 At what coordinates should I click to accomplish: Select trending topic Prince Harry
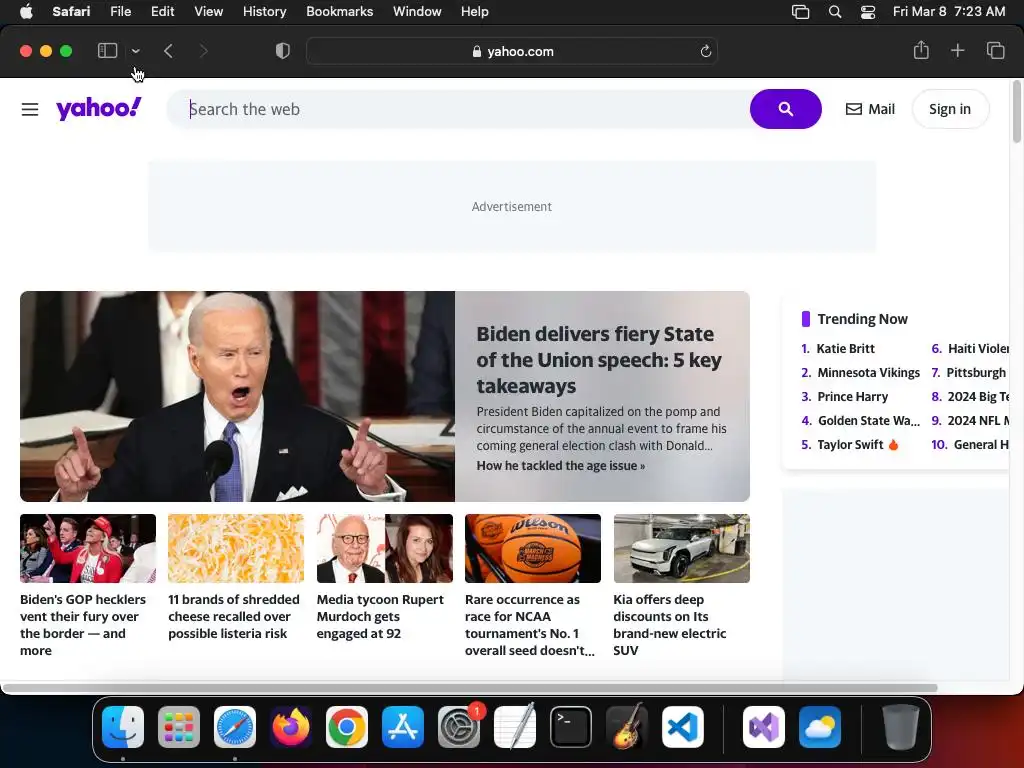(852, 397)
